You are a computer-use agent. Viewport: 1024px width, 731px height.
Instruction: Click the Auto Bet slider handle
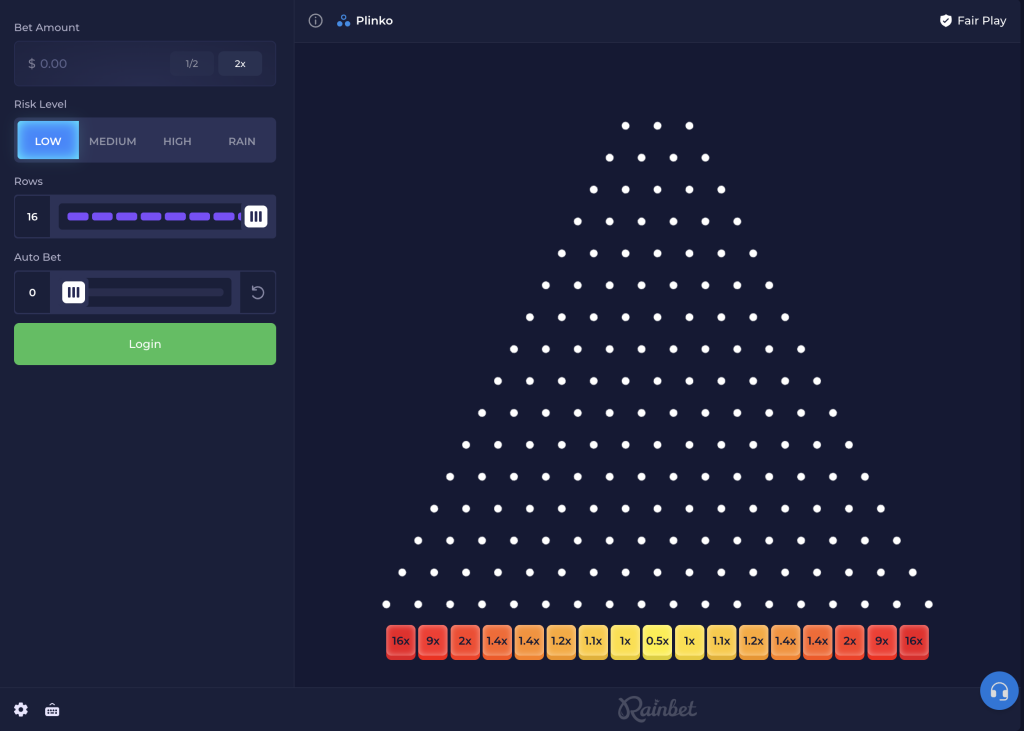[74, 292]
